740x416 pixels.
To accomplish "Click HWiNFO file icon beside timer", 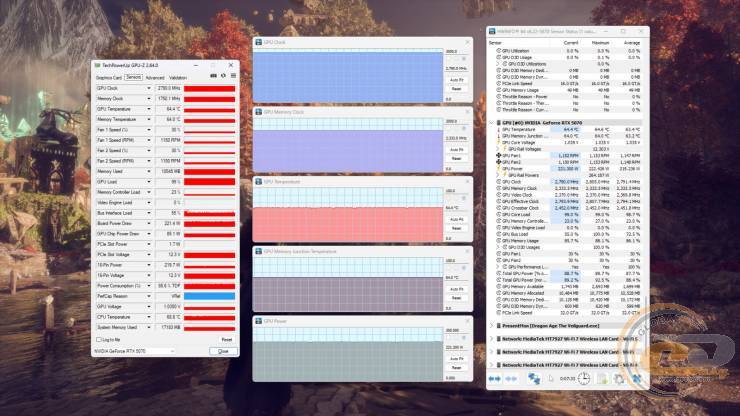I will click(550, 379).
